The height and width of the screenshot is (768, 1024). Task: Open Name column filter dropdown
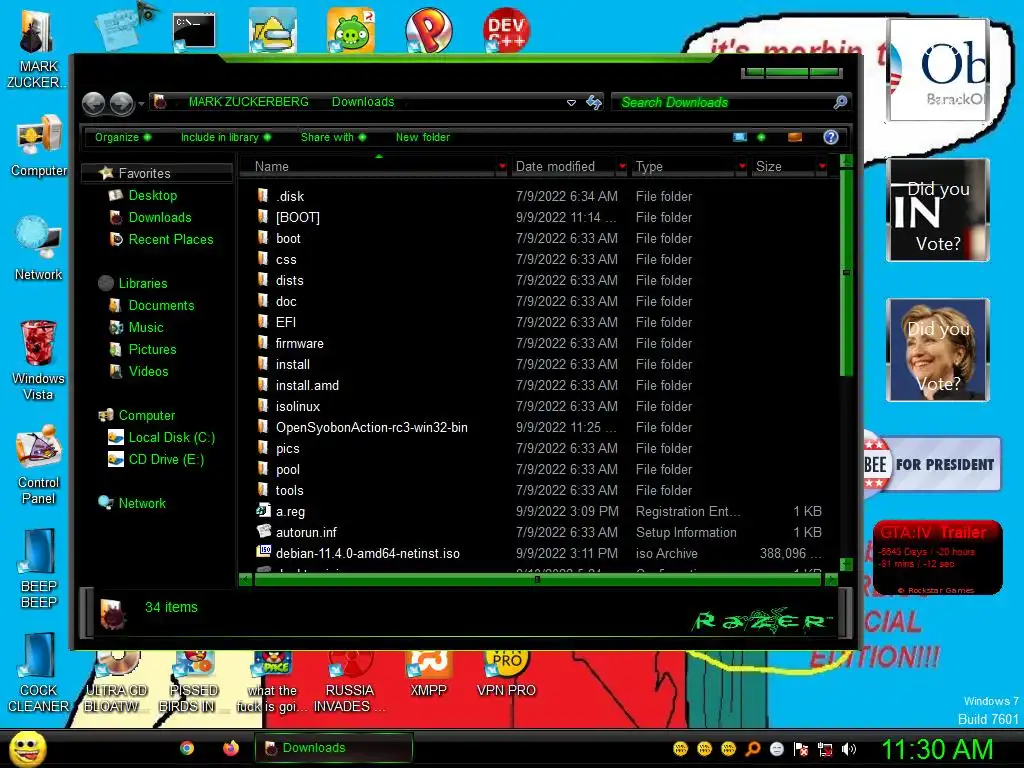tap(502, 167)
